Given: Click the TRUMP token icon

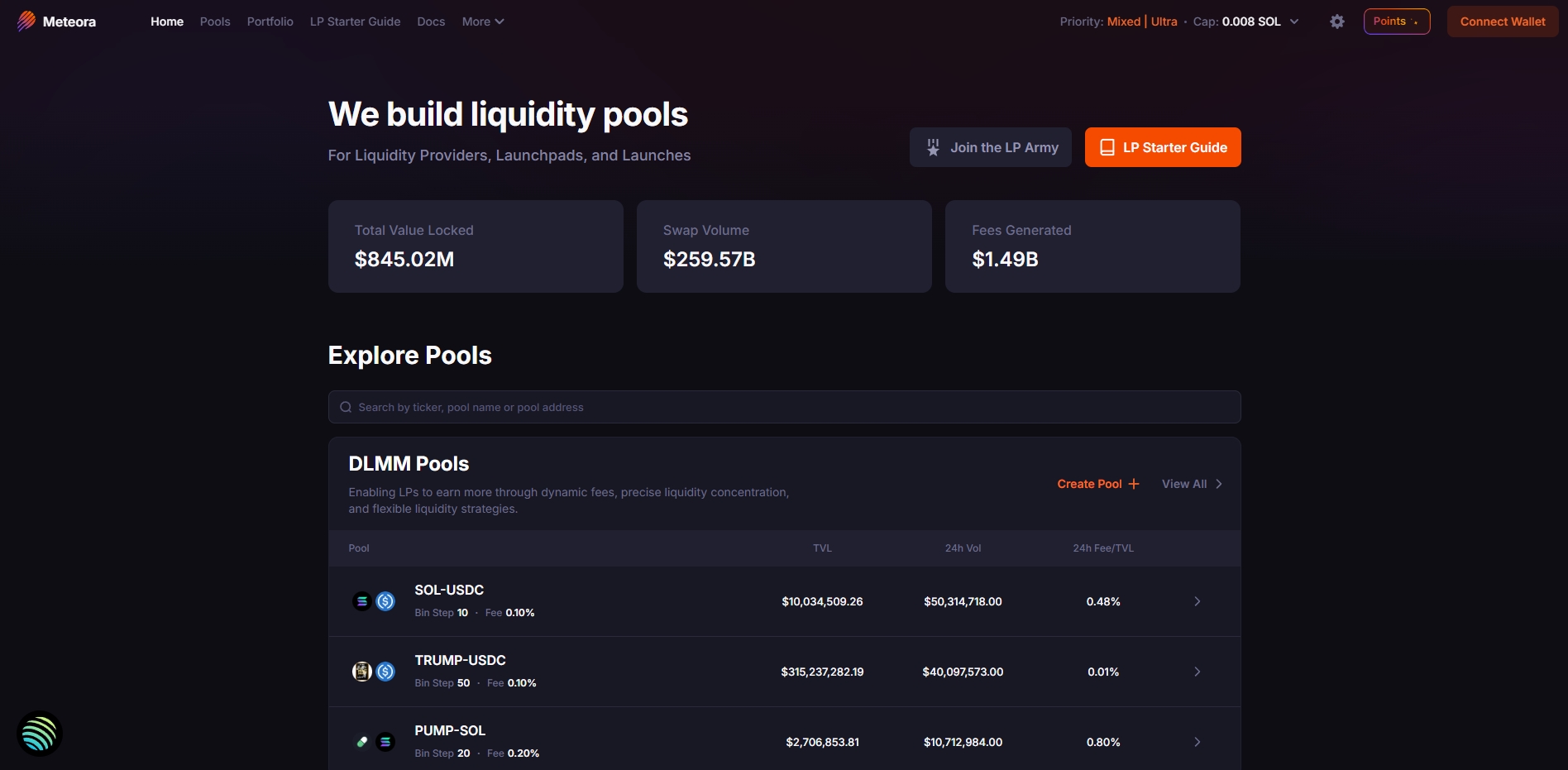Looking at the screenshot, I should click(x=361, y=672).
